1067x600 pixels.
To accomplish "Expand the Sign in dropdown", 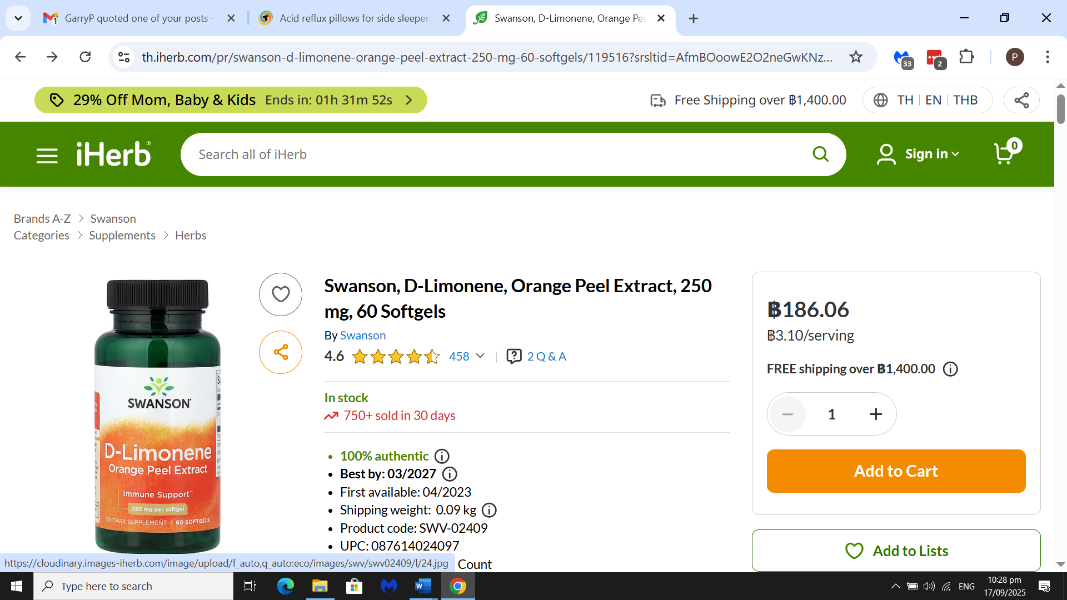I will [x=918, y=154].
